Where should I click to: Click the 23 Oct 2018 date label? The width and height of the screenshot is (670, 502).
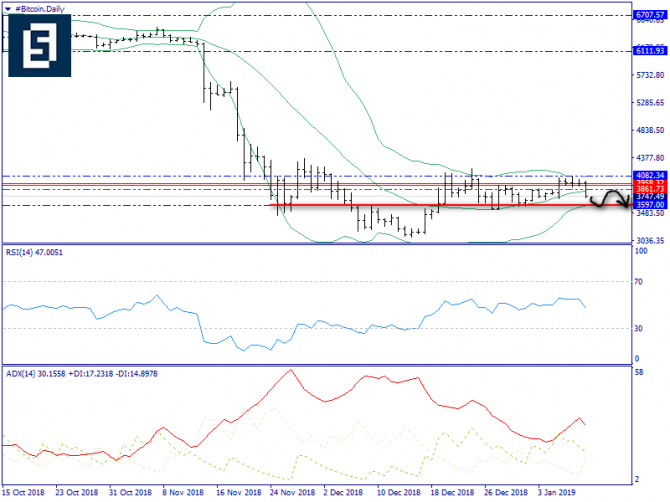(x=77, y=493)
